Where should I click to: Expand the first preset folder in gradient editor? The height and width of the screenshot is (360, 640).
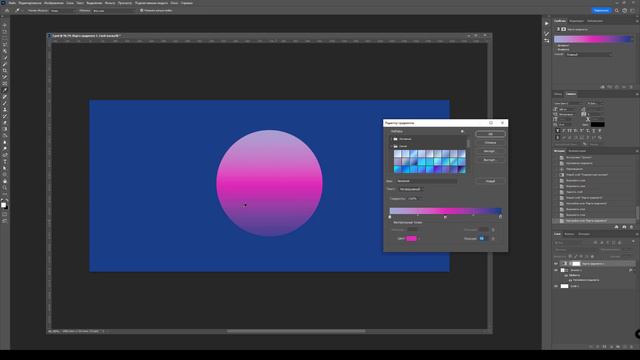[391, 139]
